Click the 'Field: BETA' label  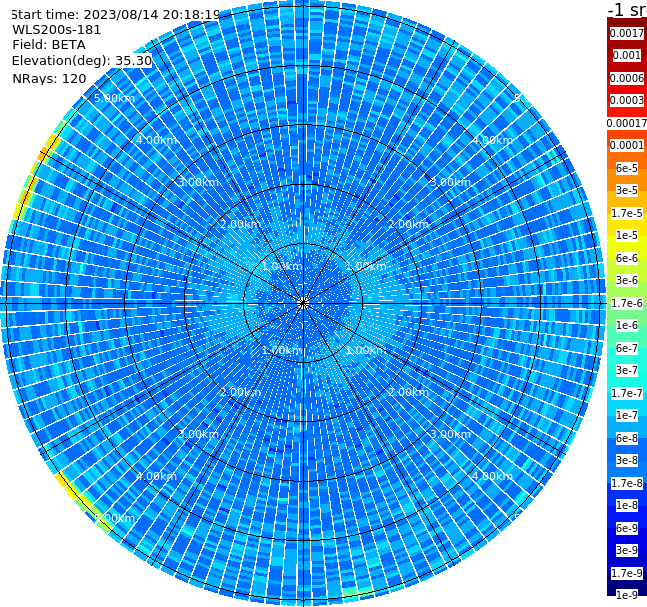[49, 45]
